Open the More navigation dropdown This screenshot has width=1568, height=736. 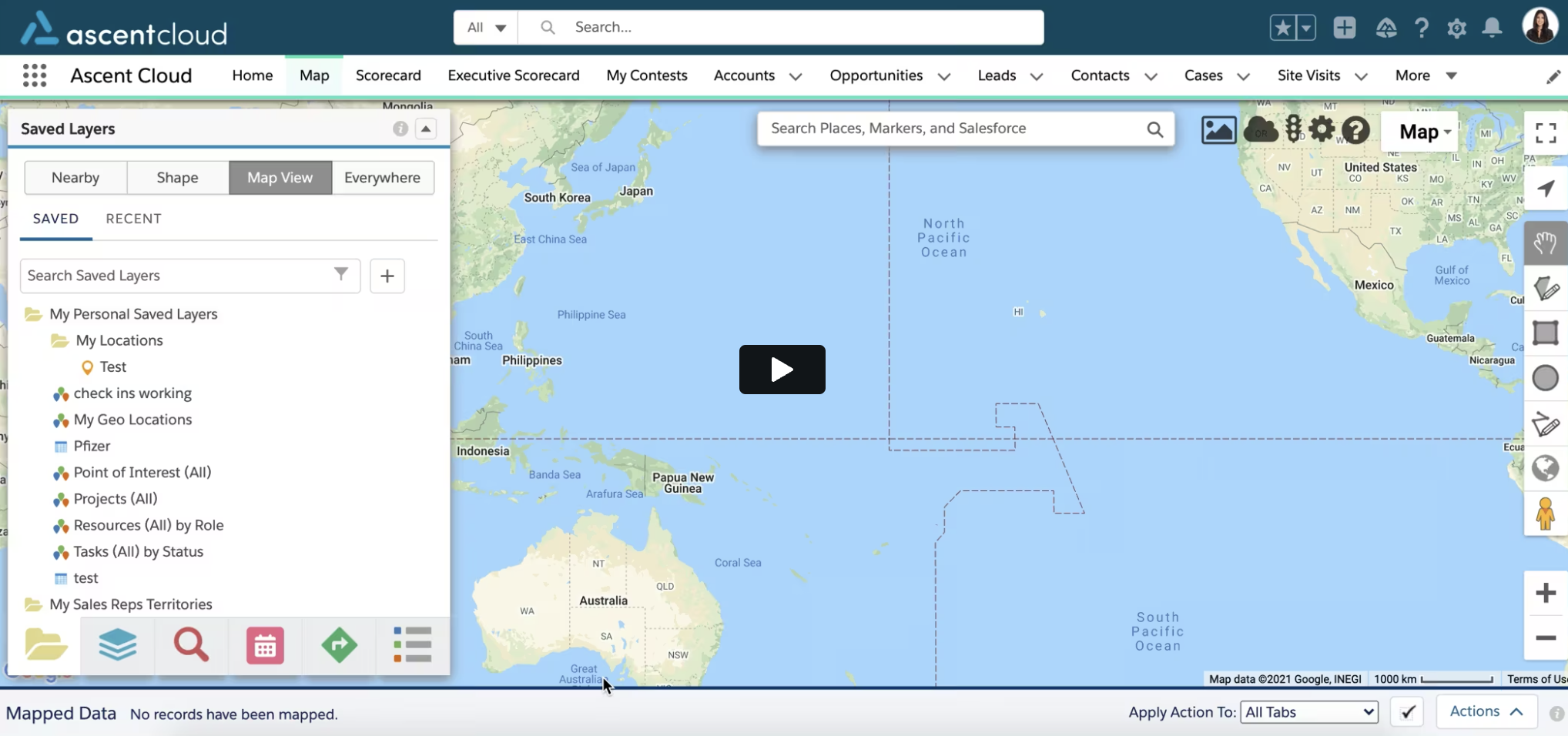tap(1426, 75)
